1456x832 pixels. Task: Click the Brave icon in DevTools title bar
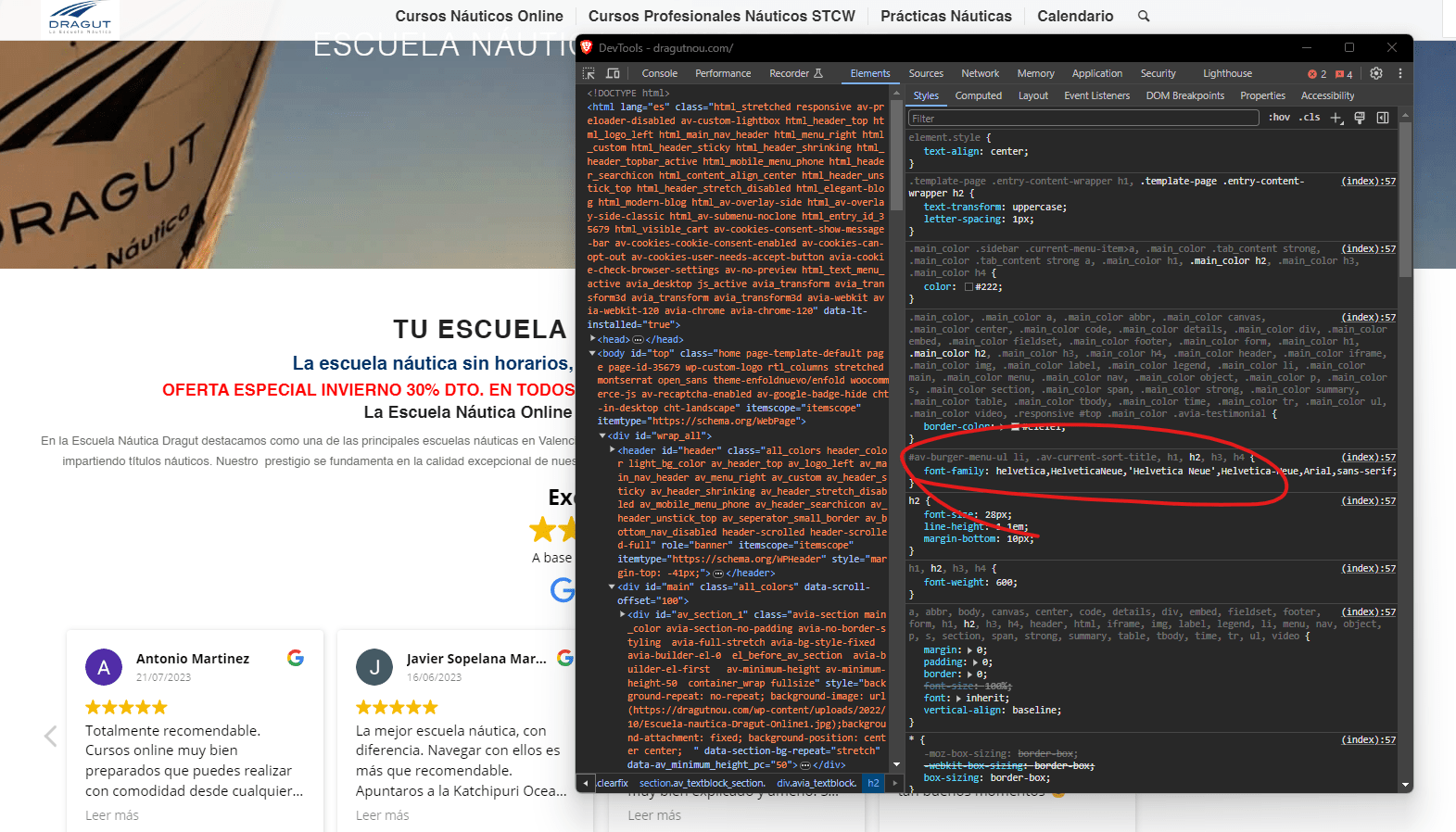pyautogui.click(x=587, y=47)
